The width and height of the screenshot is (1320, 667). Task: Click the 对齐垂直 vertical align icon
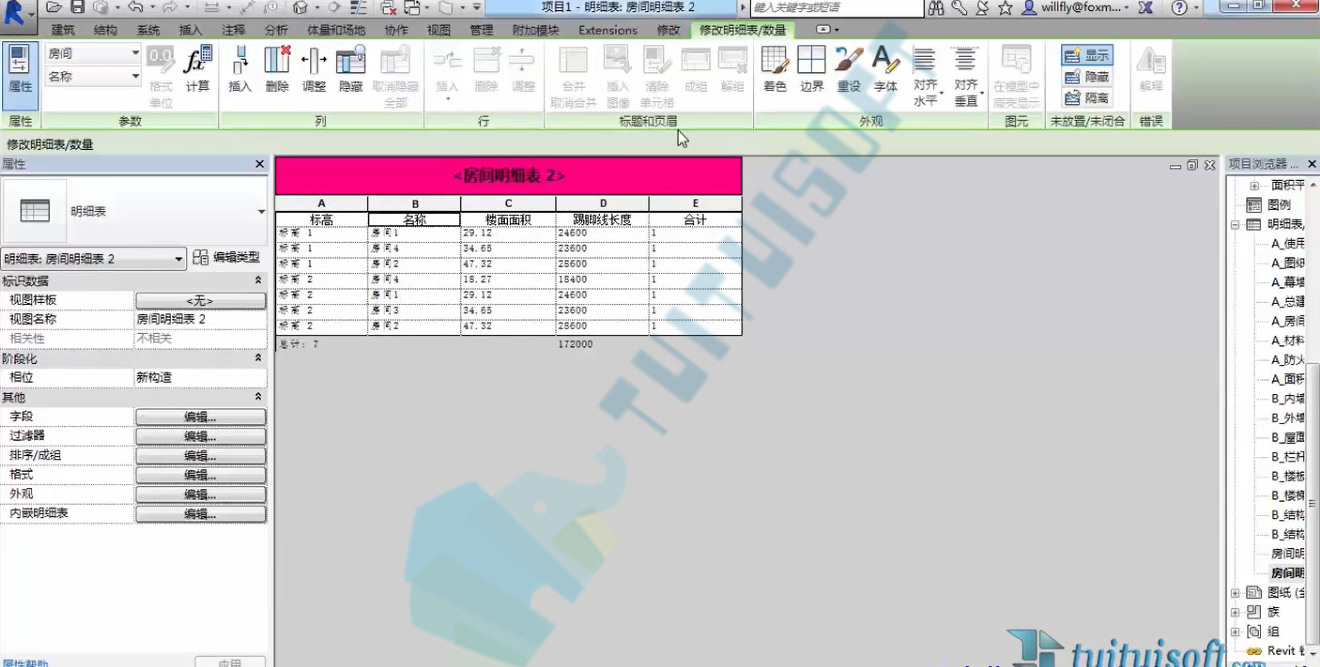[x=966, y=77]
